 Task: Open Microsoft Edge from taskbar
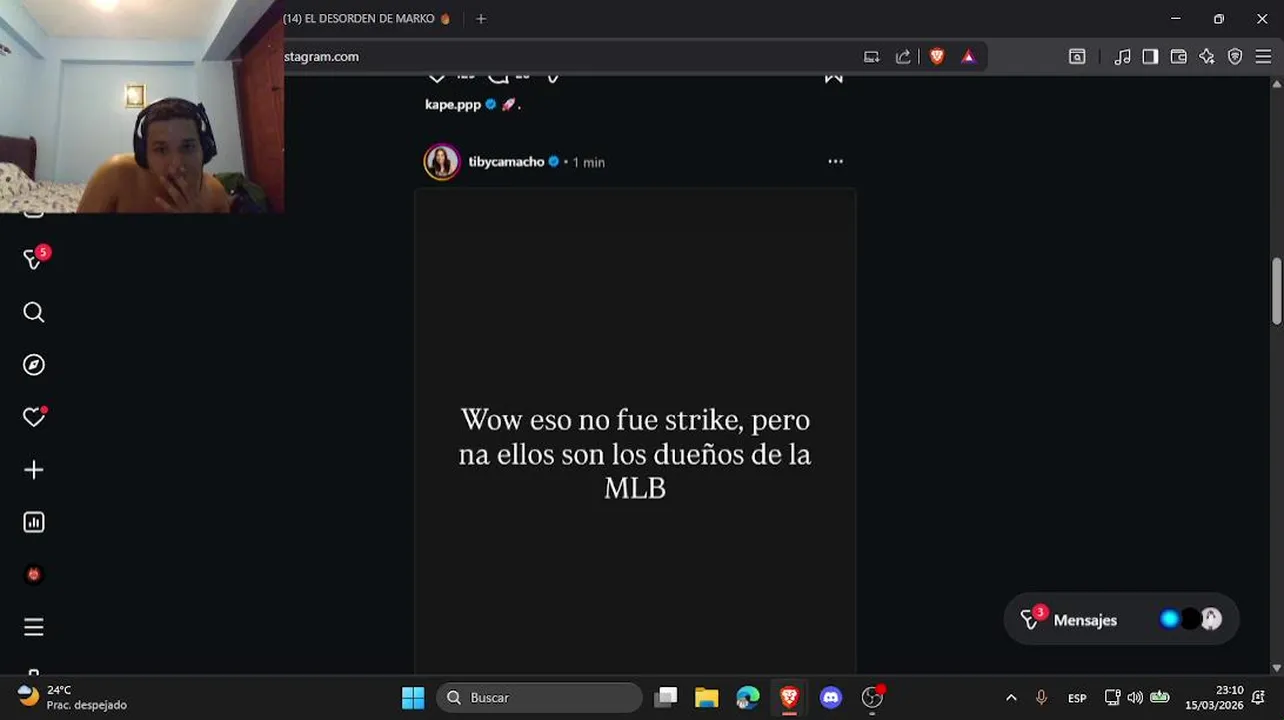click(x=748, y=698)
